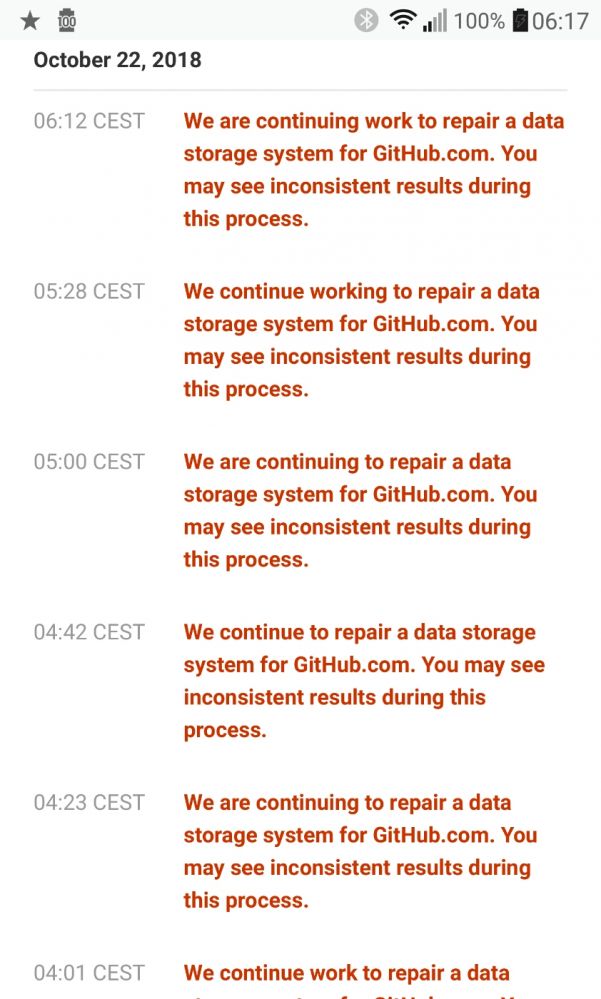
Task: Open the 05:28 CEST status update
Action: click(x=373, y=340)
